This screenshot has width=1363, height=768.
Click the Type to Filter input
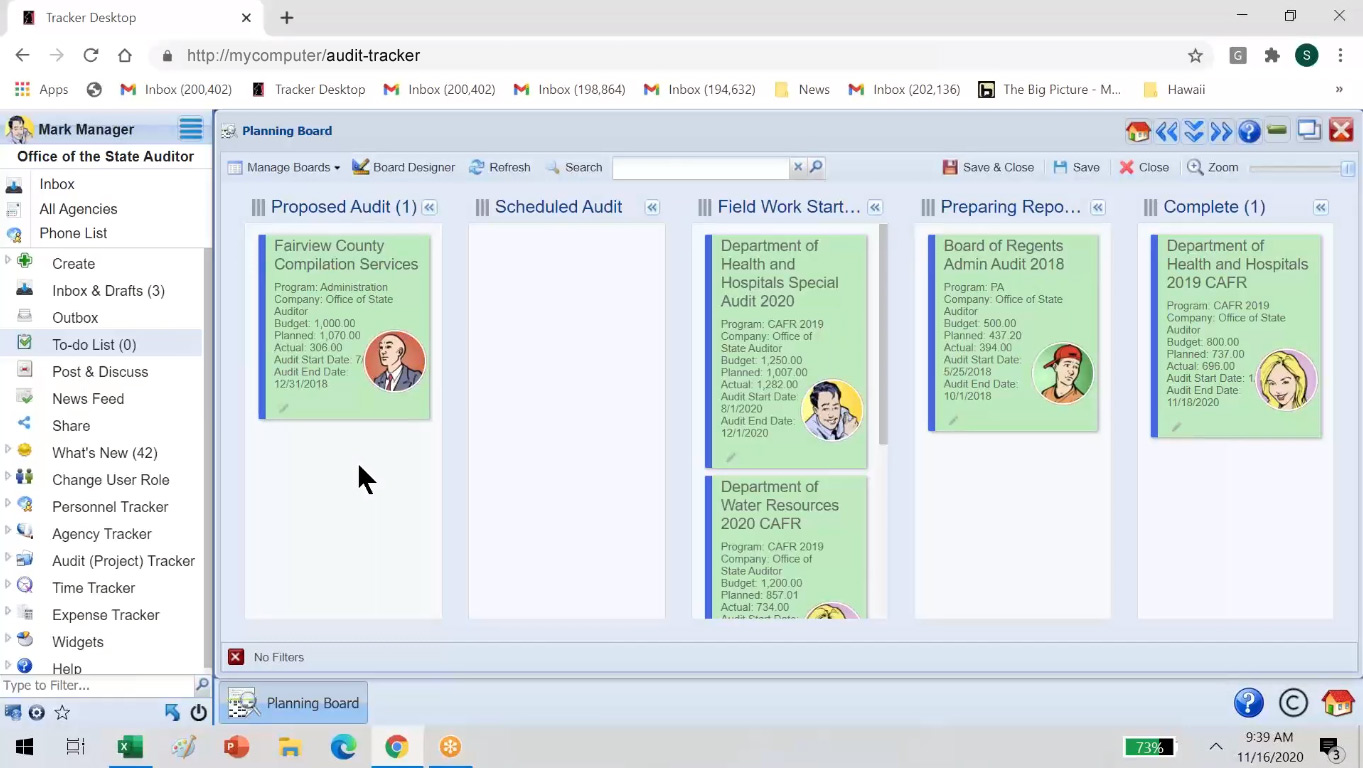click(x=96, y=685)
